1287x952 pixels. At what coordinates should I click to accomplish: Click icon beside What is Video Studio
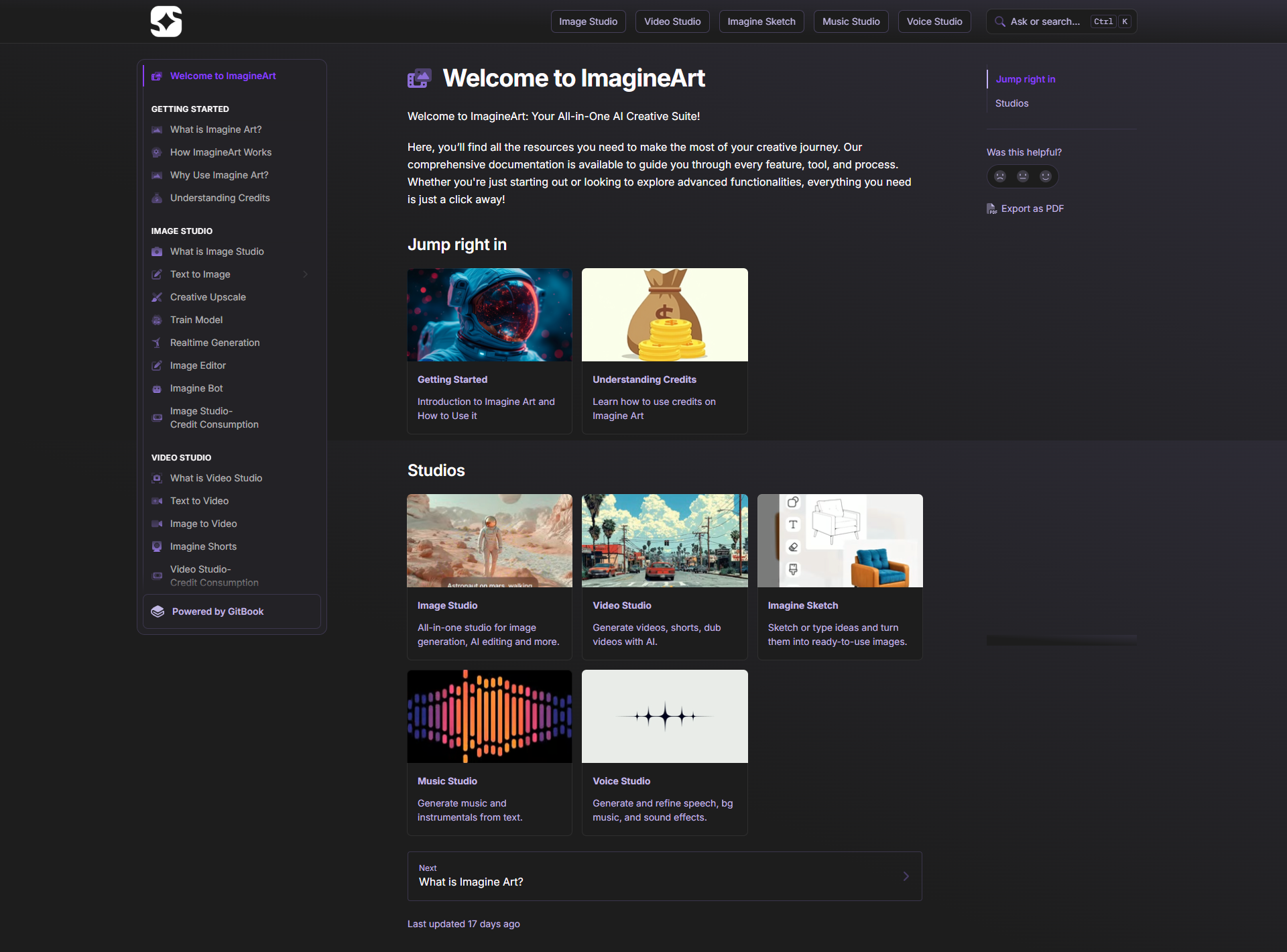click(157, 478)
